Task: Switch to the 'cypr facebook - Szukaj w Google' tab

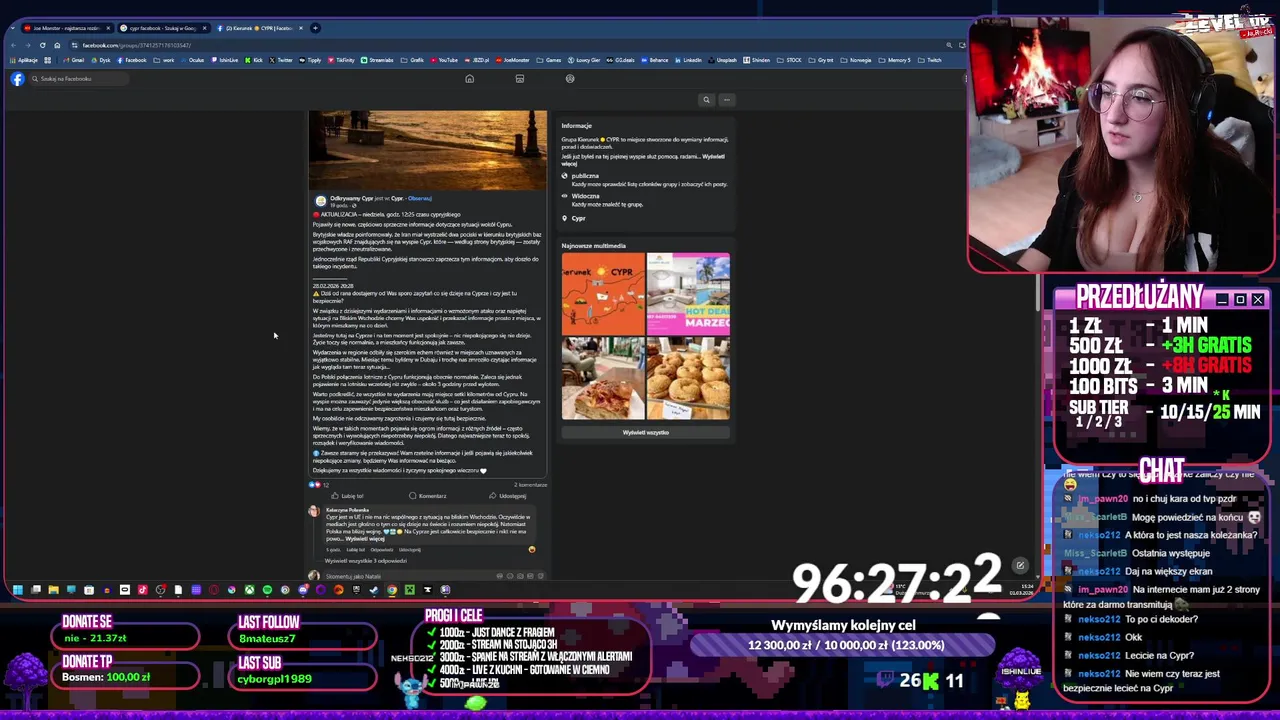Action: [x=163, y=28]
